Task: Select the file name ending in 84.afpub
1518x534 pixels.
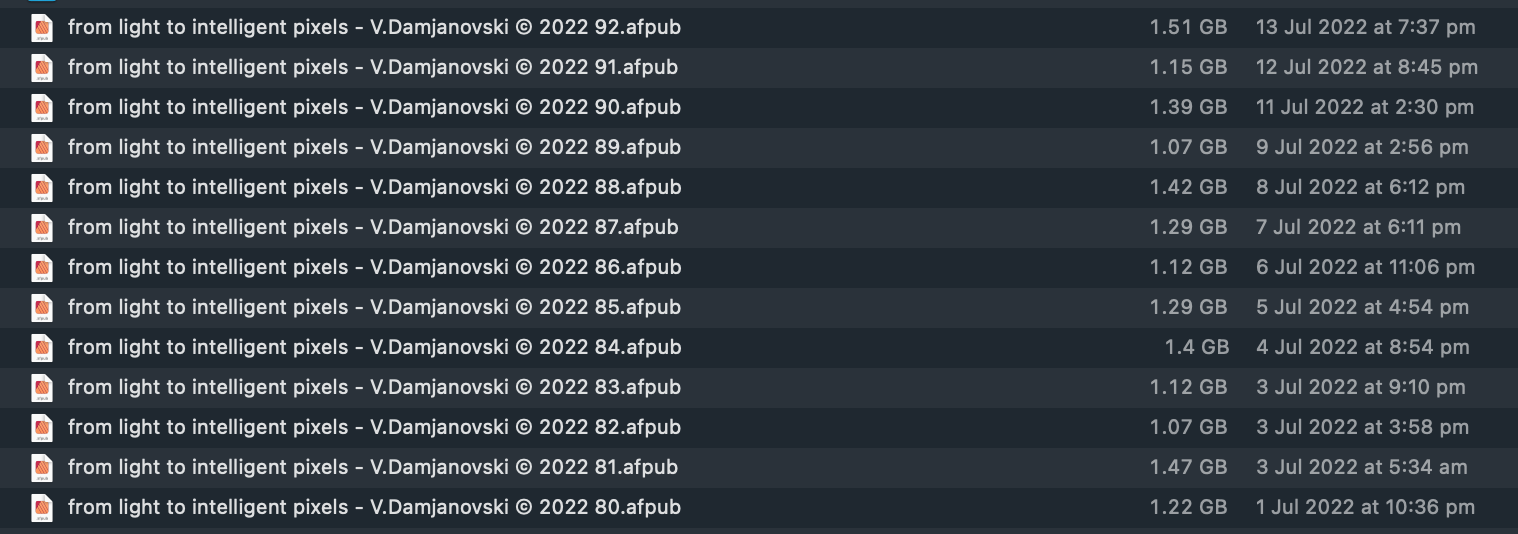Action: (x=374, y=347)
